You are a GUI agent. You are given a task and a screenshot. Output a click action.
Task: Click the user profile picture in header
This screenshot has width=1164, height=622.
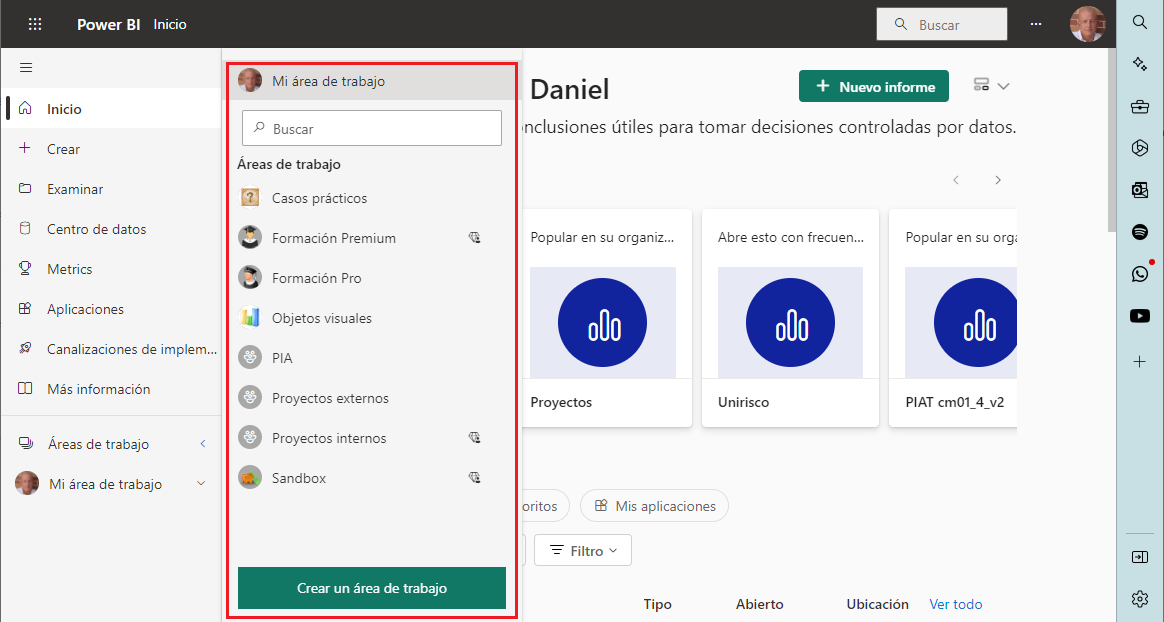[1087, 24]
